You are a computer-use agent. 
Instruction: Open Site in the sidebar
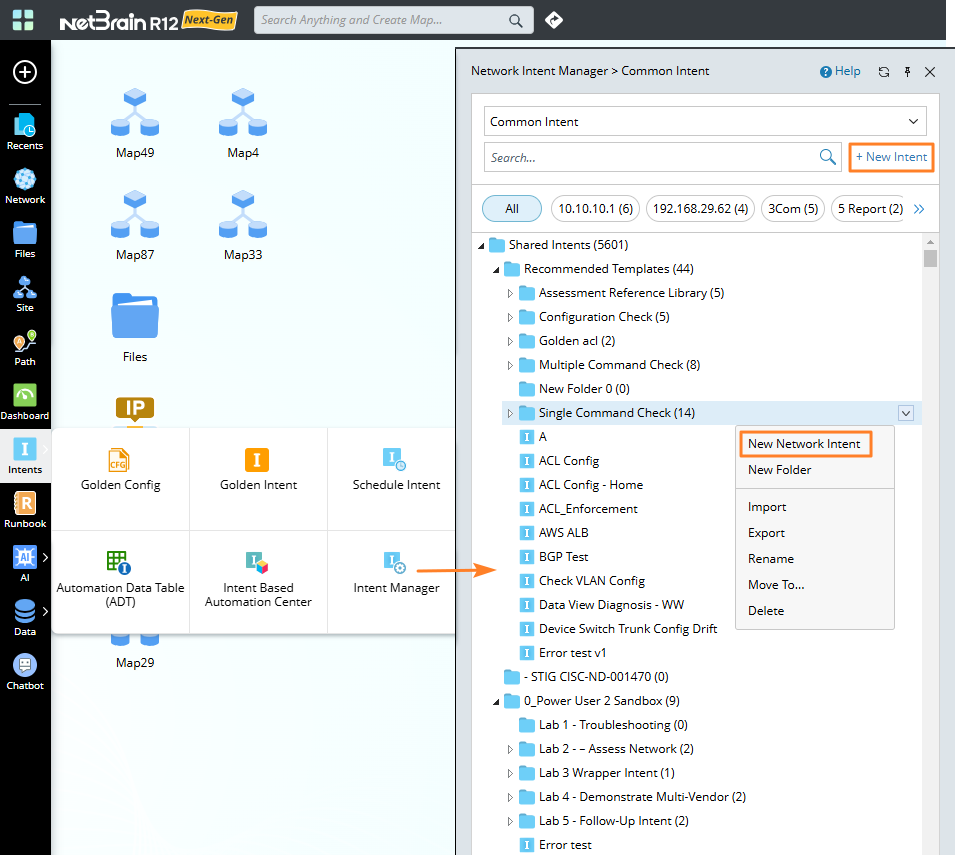pos(25,294)
